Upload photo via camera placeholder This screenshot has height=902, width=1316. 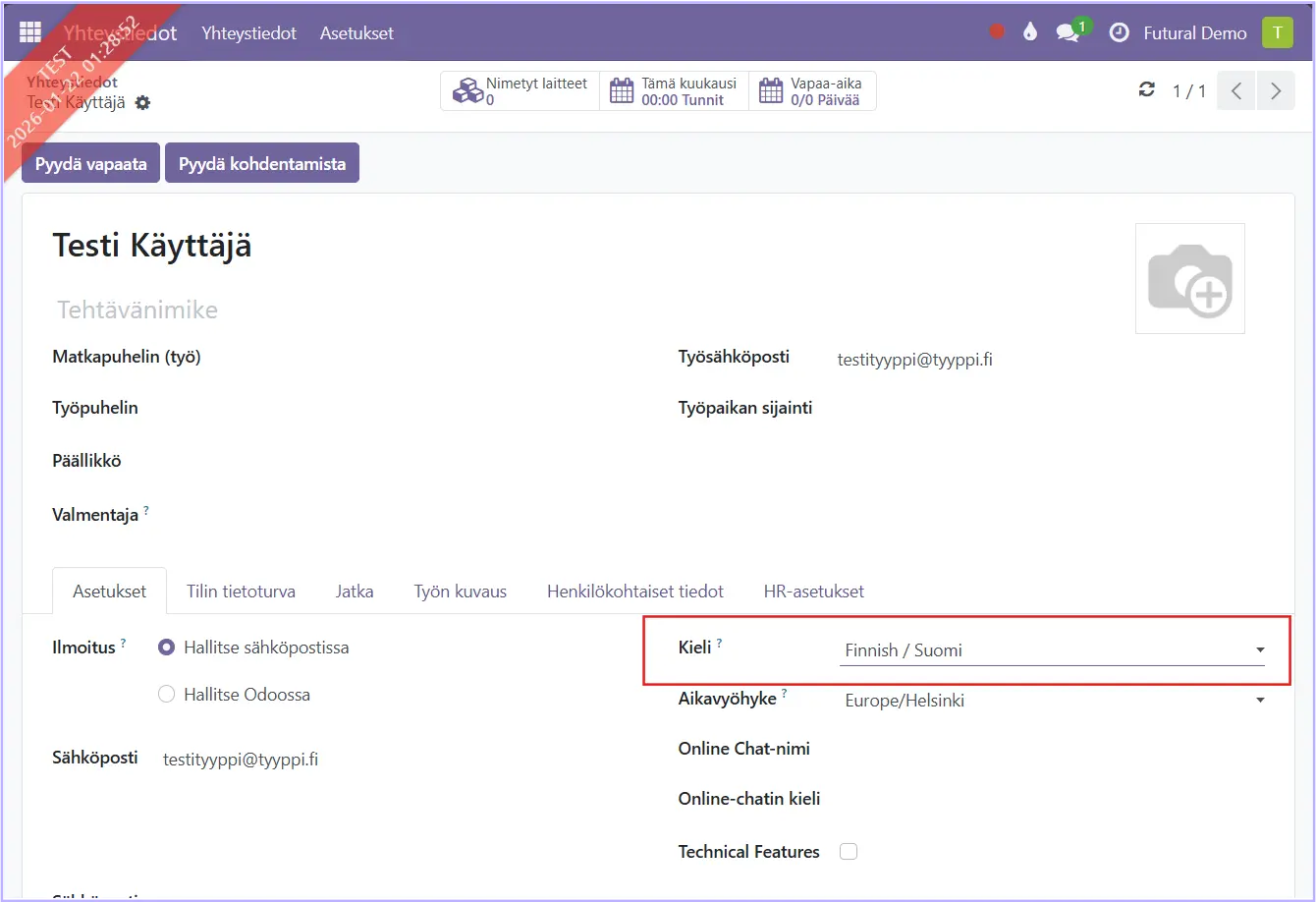tap(1189, 279)
